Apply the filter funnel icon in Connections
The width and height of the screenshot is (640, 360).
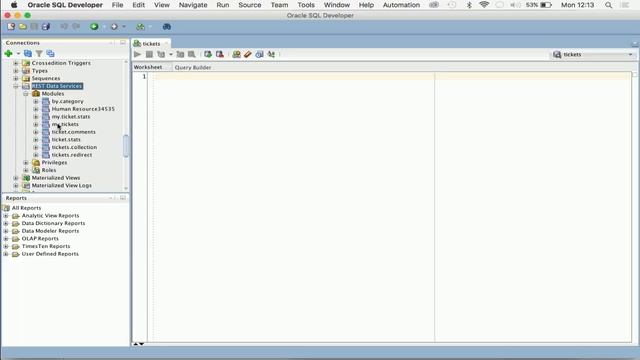(39, 53)
